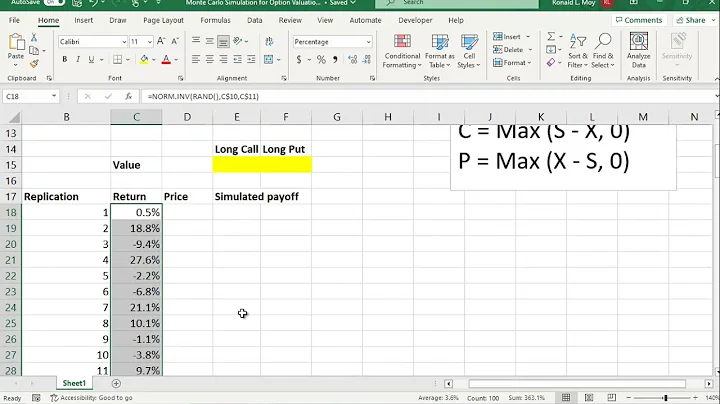The height and width of the screenshot is (404, 720).
Task: Open Format as Table gallery
Action: [x=439, y=51]
